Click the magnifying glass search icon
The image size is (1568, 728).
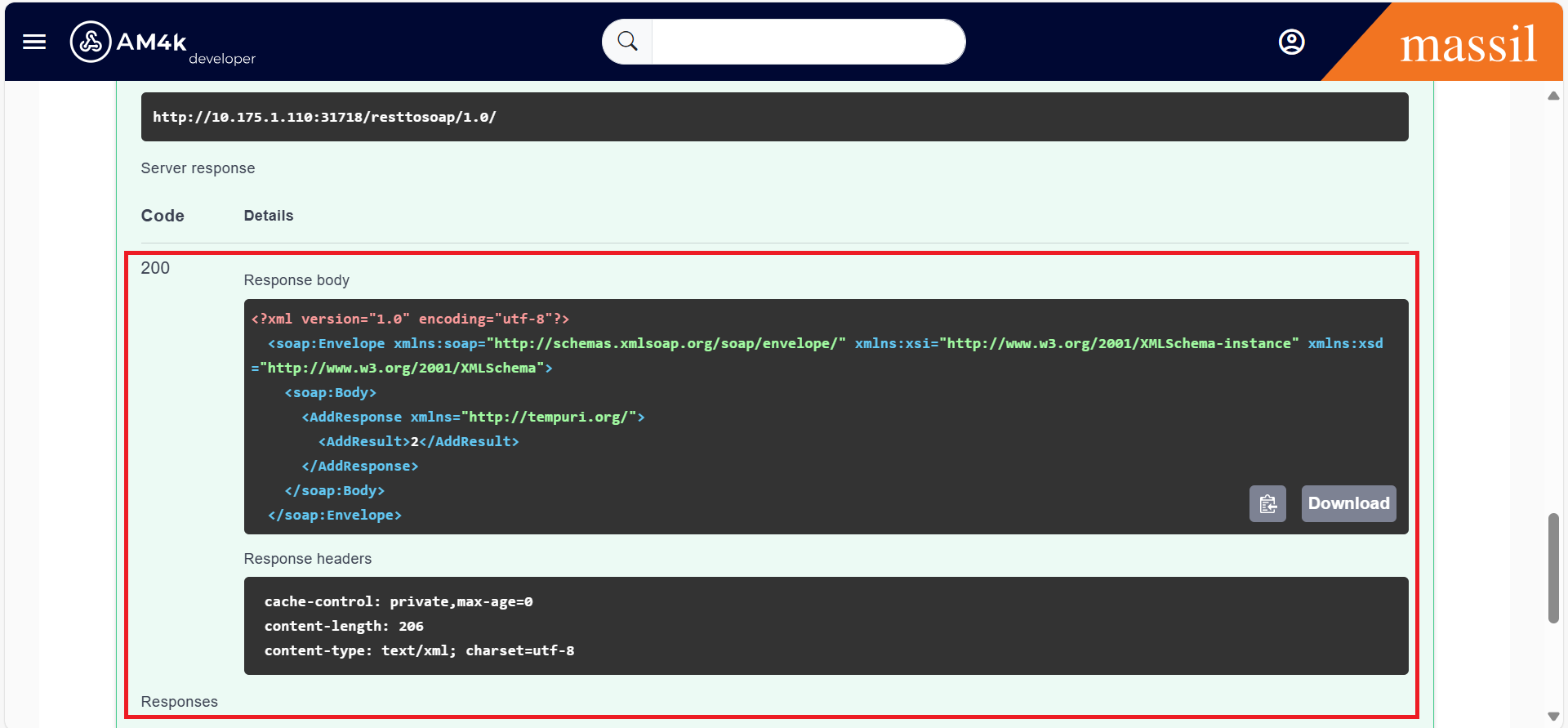point(627,42)
